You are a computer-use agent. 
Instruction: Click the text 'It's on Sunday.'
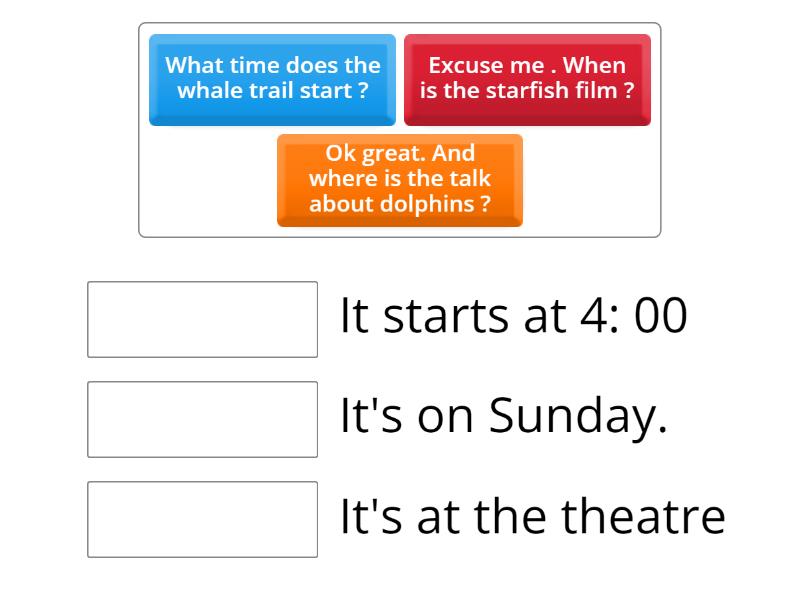coord(500,413)
